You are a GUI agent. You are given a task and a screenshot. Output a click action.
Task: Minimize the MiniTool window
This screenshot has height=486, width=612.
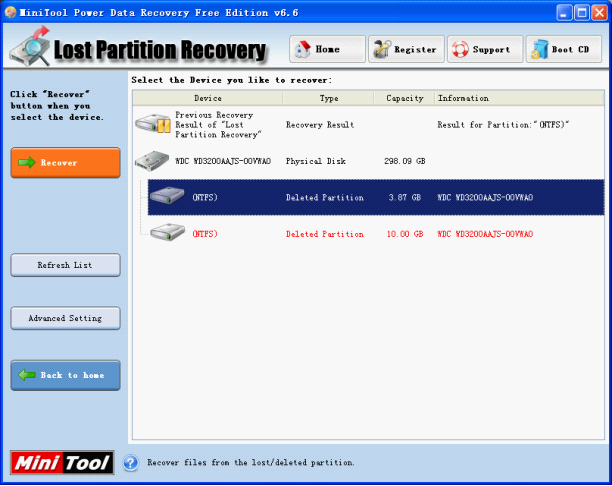tap(564, 12)
